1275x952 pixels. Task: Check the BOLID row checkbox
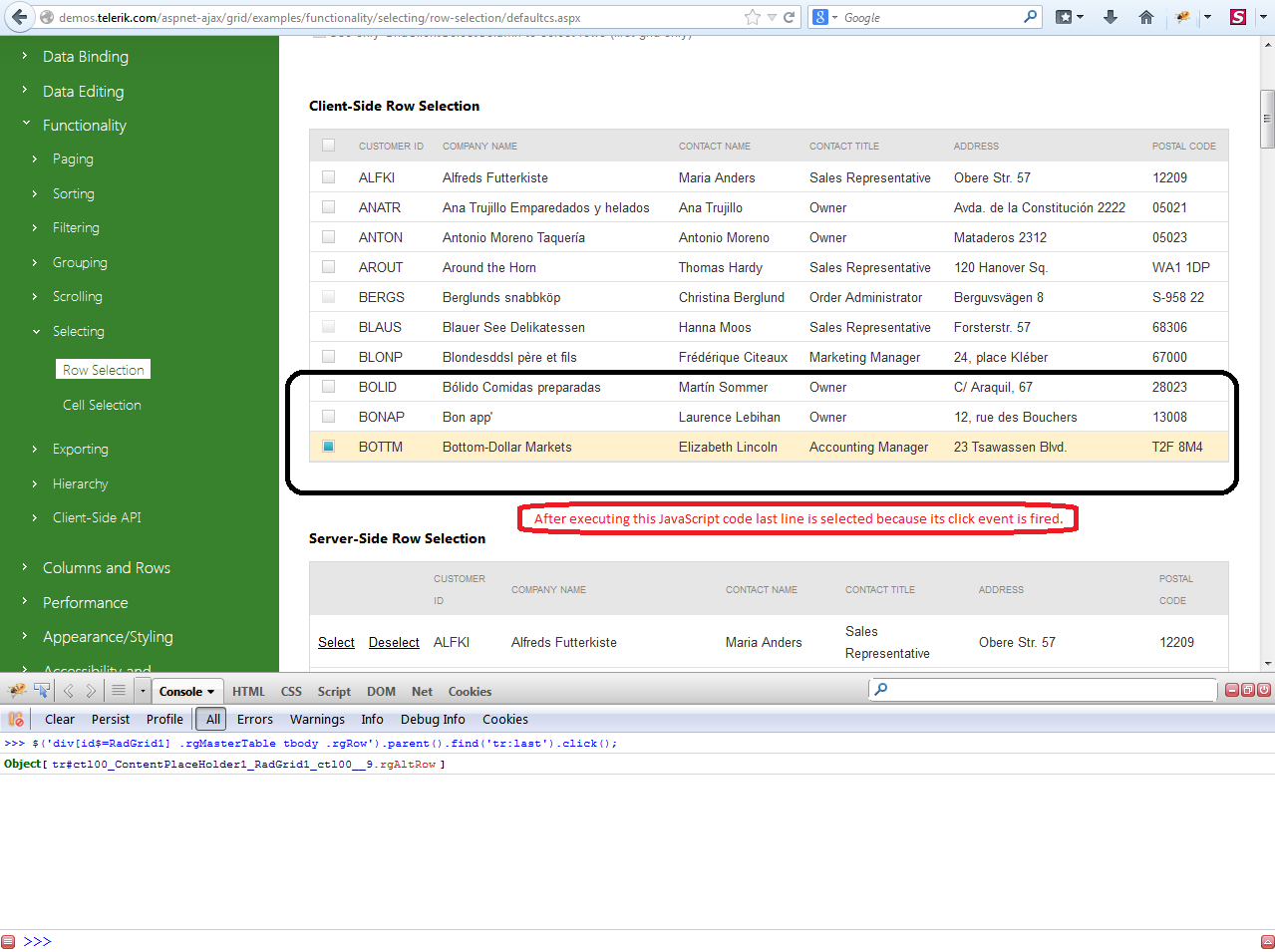point(328,387)
